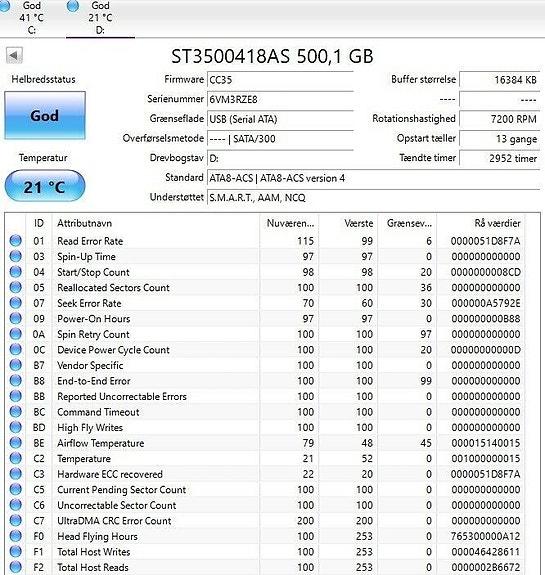Click status icon for Seek Error Rate
The width and height of the screenshot is (545, 575).
15,303
